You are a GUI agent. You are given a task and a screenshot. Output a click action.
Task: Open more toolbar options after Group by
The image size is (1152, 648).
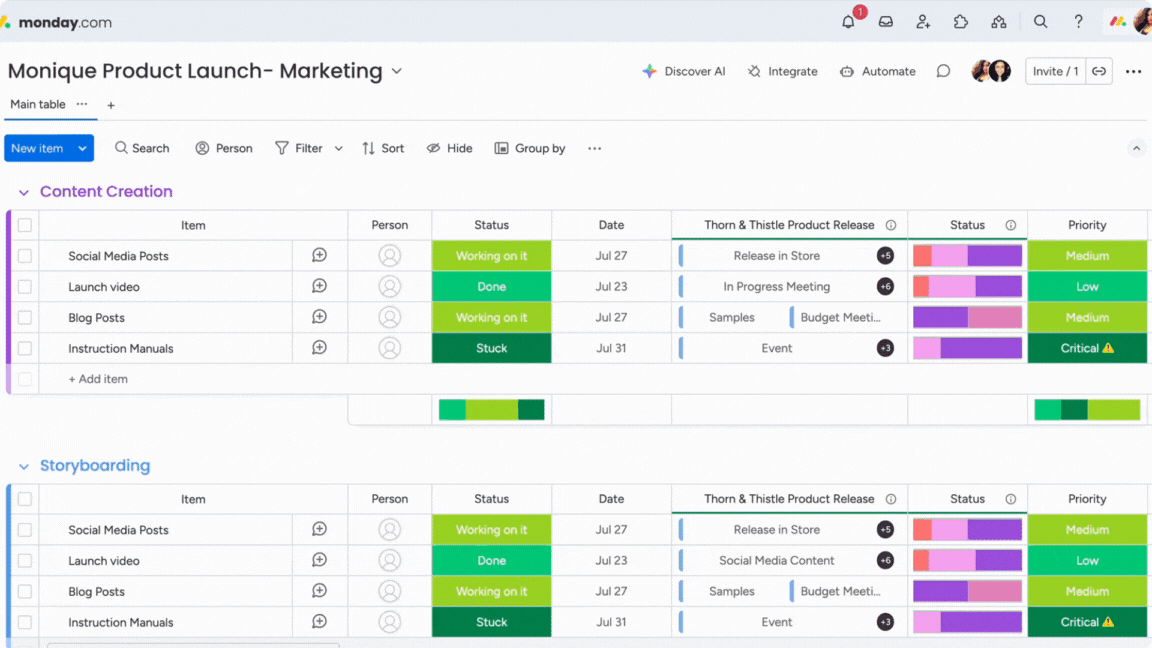point(594,148)
